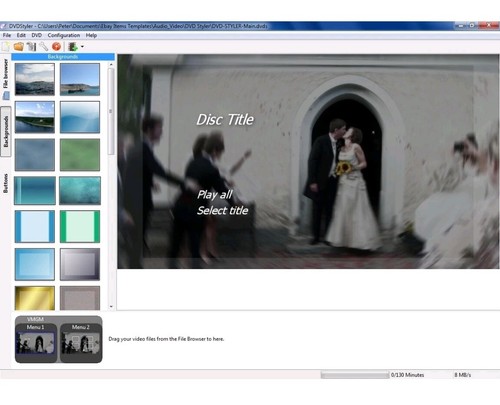This screenshot has width=500, height=405.
Task: Switch to the Buttons side tab
Action: pyautogui.click(x=6, y=183)
